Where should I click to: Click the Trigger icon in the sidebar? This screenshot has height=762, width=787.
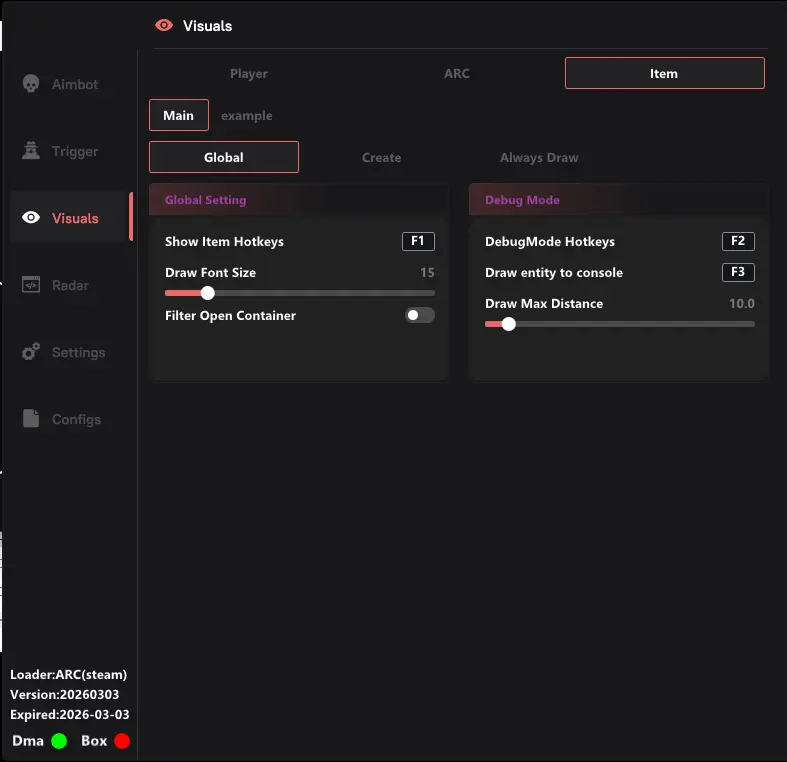tap(31, 151)
